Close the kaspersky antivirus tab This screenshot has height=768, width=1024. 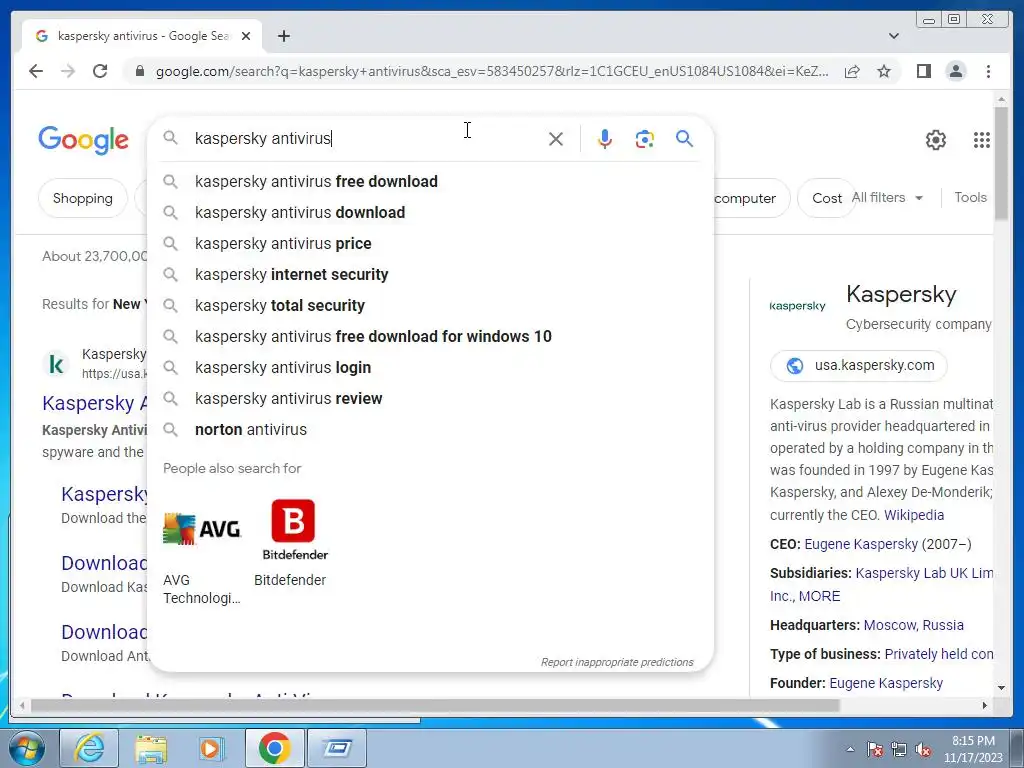click(x=246, y=36)
